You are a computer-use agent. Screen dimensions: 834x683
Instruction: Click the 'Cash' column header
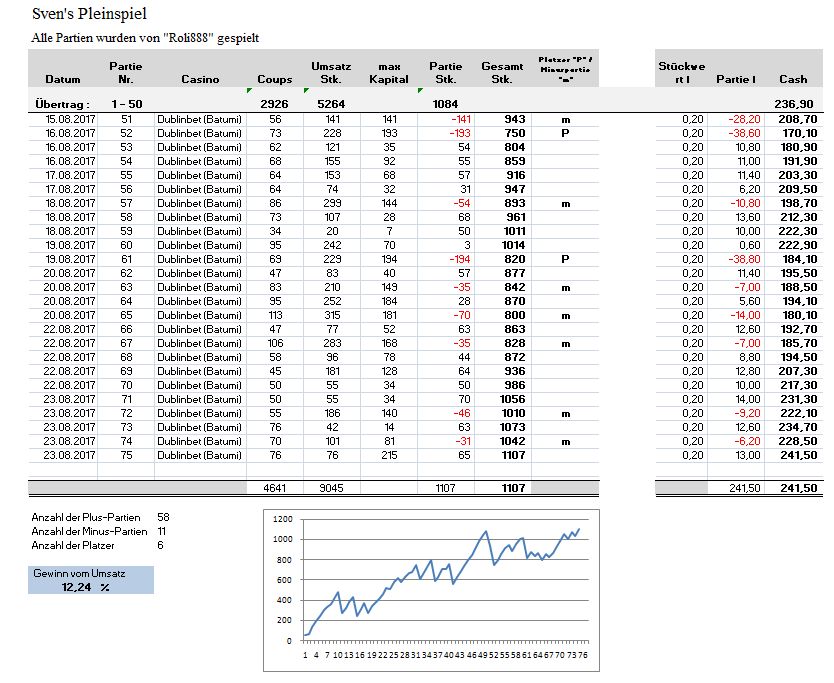pyautogui.click(x=793, y=79)
